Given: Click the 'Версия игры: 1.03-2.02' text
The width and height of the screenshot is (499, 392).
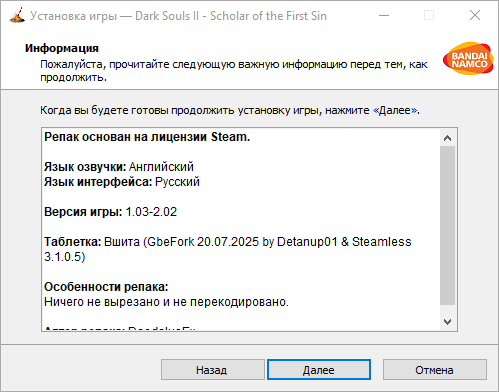Looking at the screenshot, I should pos(110,212).
